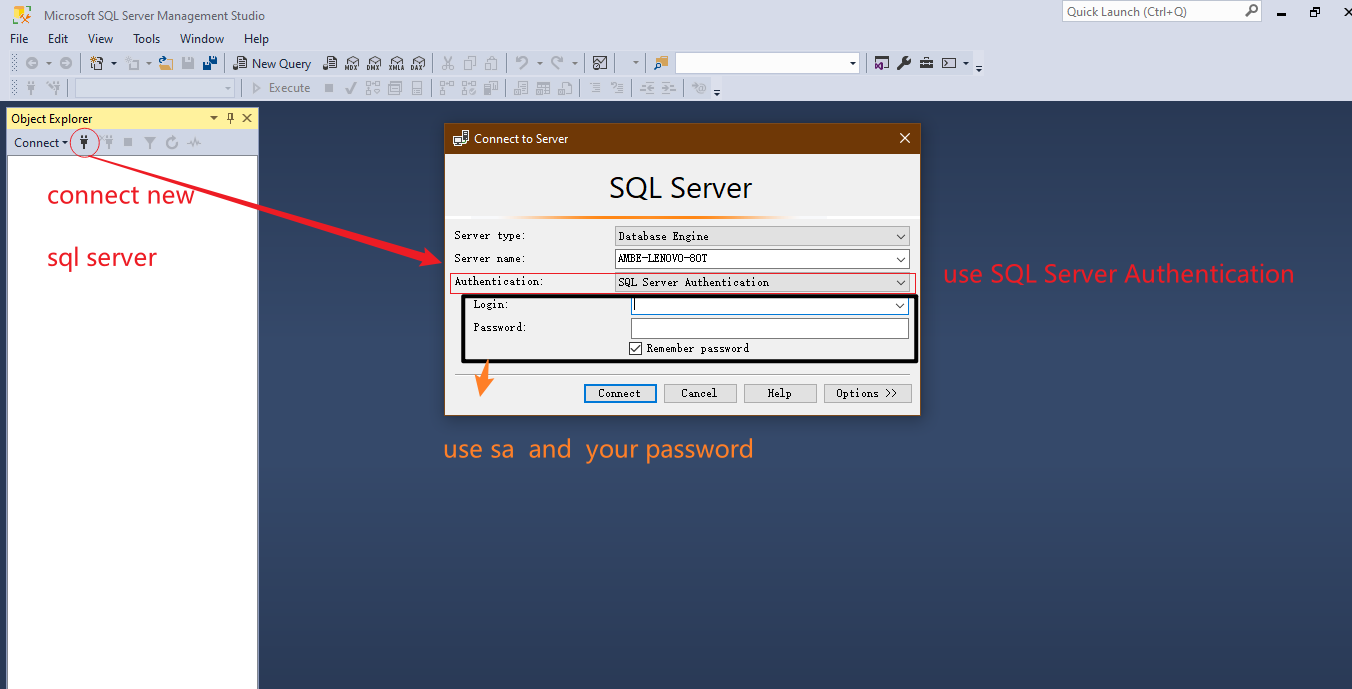Click the Cancel Executing Query stop icon
This screenshot has height=689, width=1352.
click(x=329, y=88)
